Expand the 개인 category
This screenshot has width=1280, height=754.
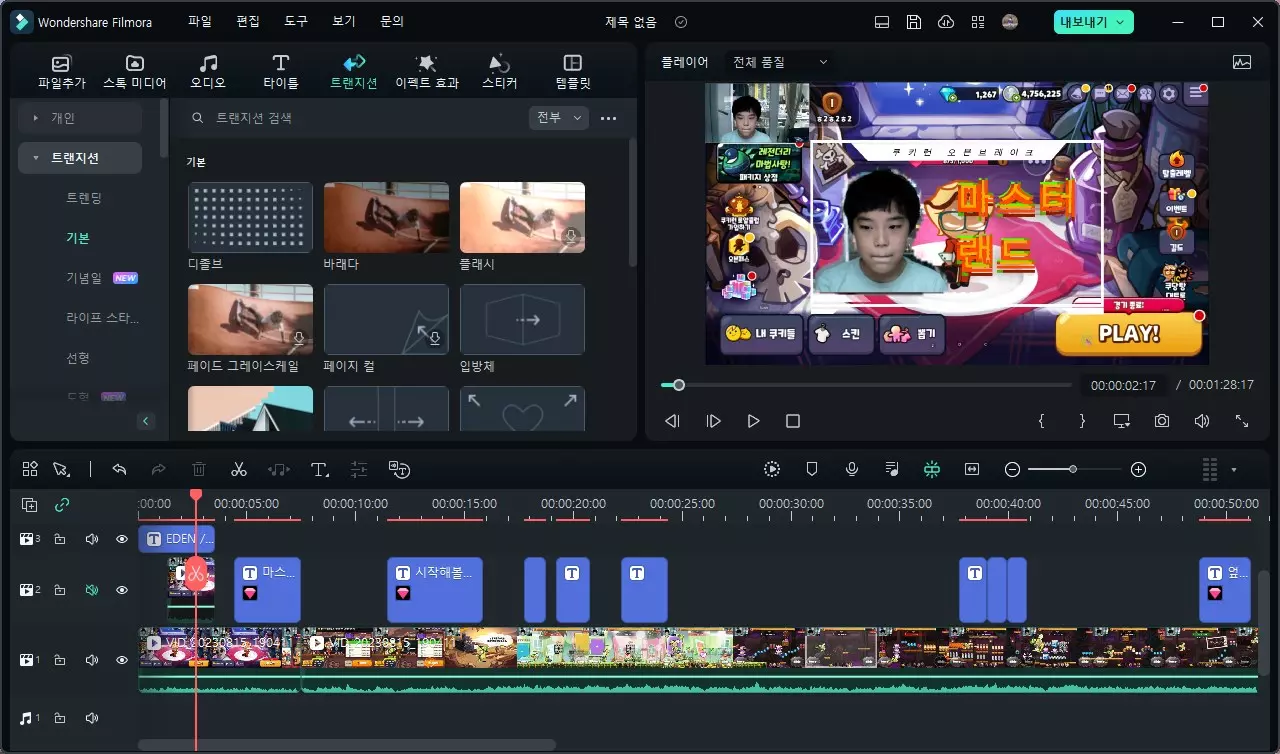pos(80,118)
